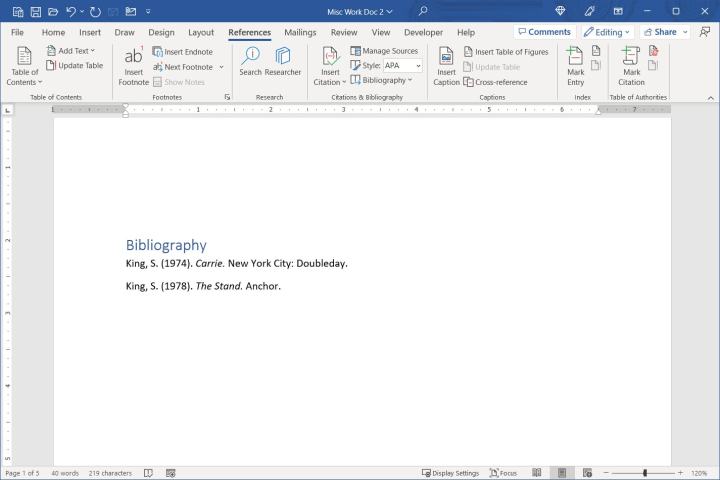Click the Comments button
The height and width of the screenshot is (480, 720).
coord(544,32)
